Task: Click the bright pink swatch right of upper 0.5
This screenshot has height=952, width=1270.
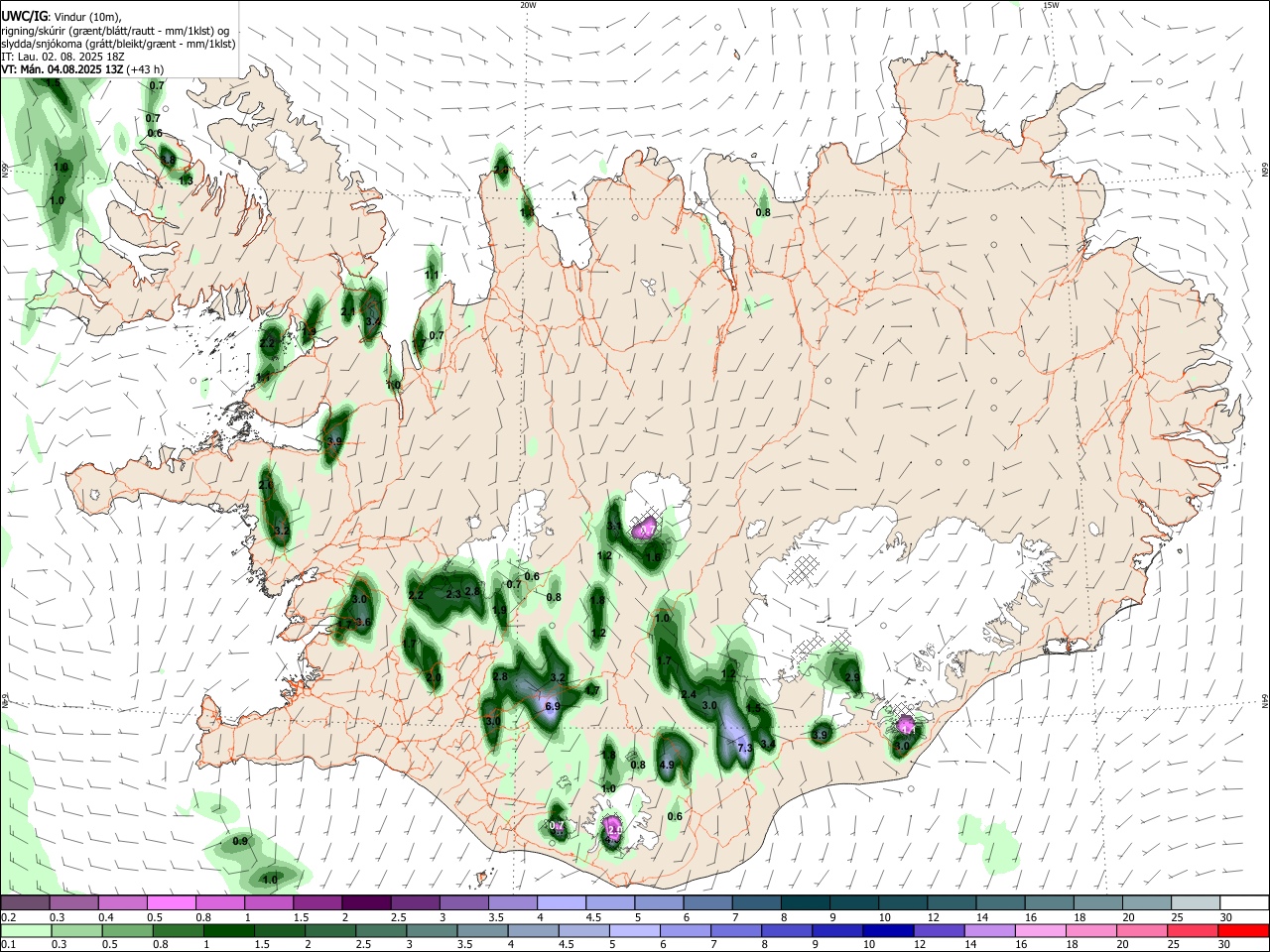Action: (171, 902)
